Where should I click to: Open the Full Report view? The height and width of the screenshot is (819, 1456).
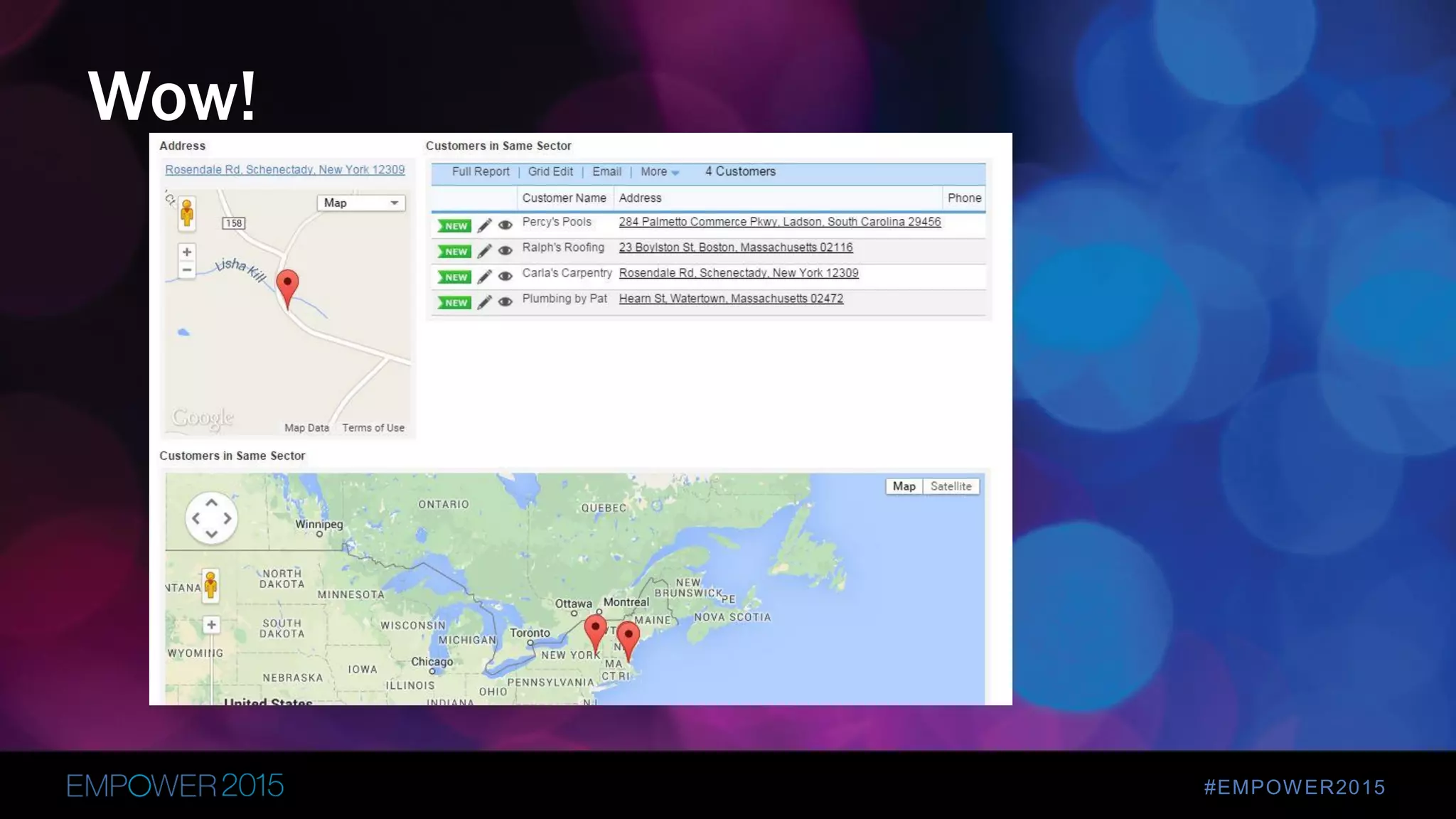pos(481,172)
